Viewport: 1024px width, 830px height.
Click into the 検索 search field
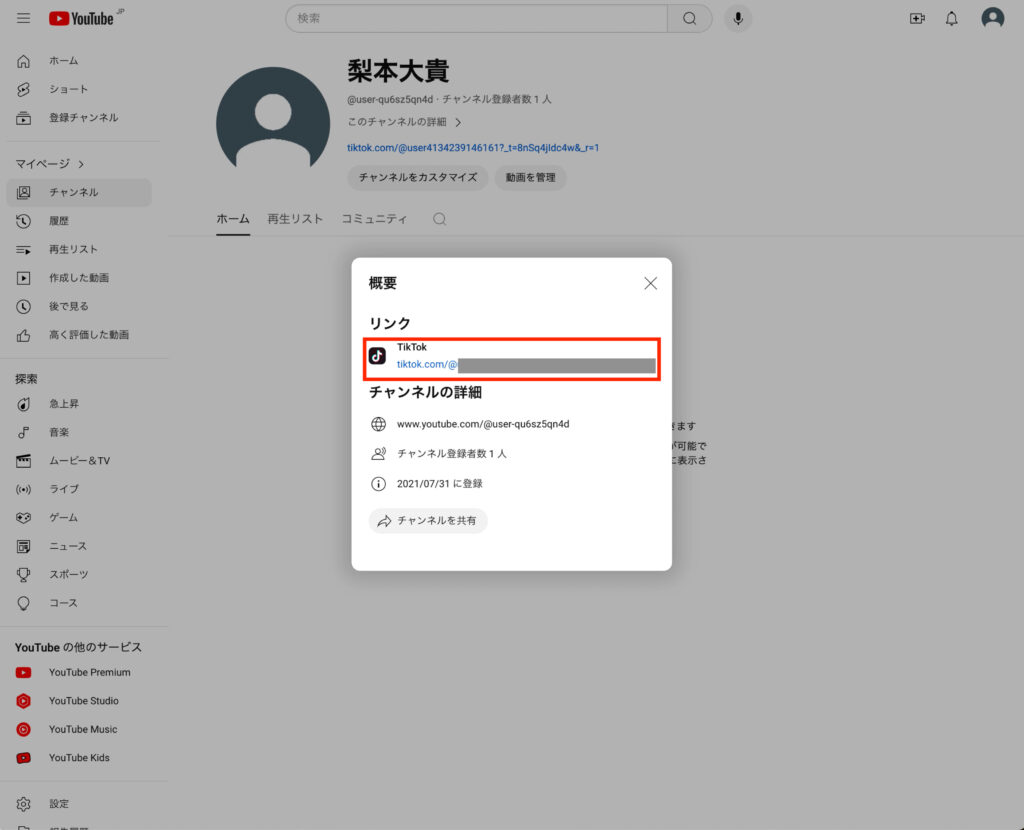(x=478, y=18)
